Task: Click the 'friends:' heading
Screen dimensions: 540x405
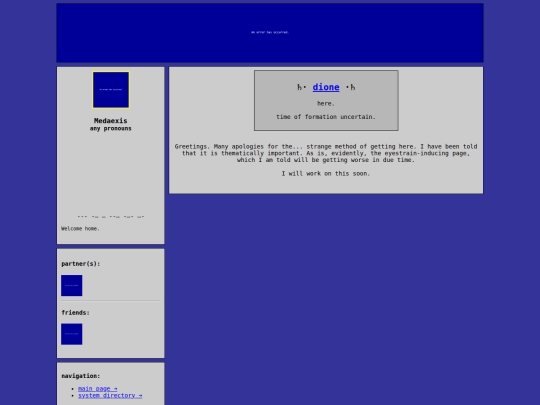Action: pyautogui.click(x=75, y=313)
